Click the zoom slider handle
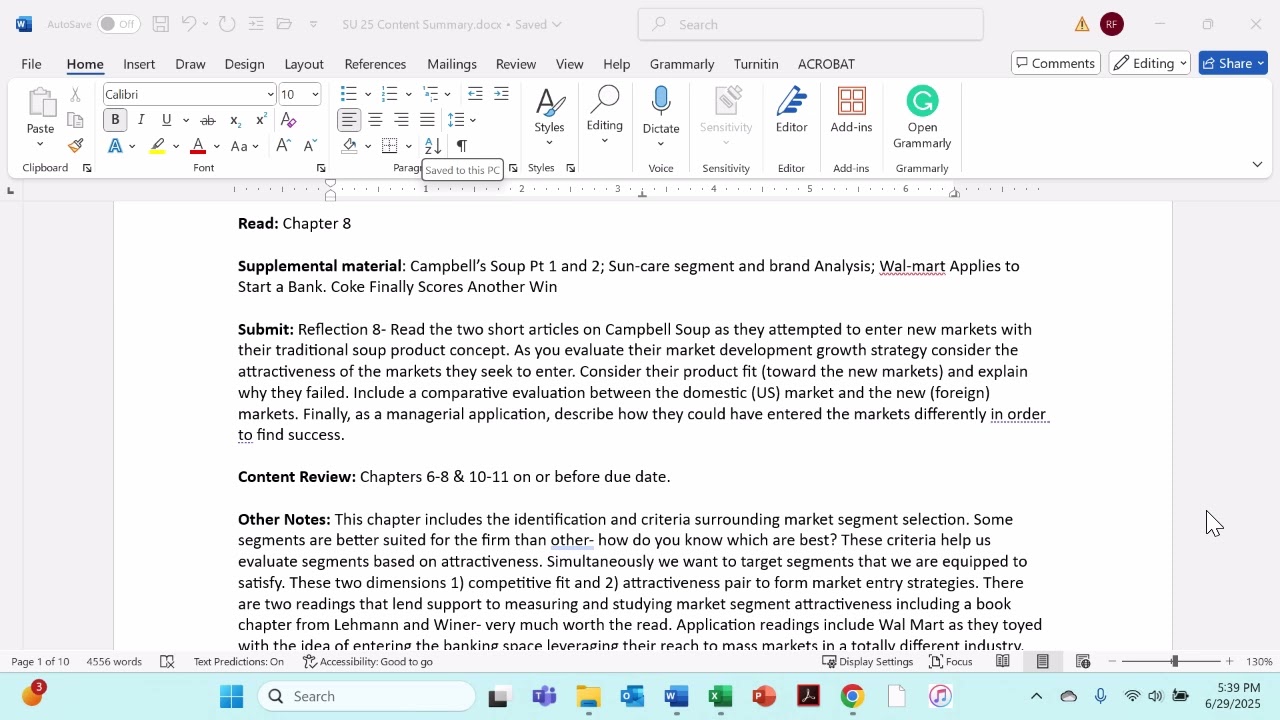 1175,661
